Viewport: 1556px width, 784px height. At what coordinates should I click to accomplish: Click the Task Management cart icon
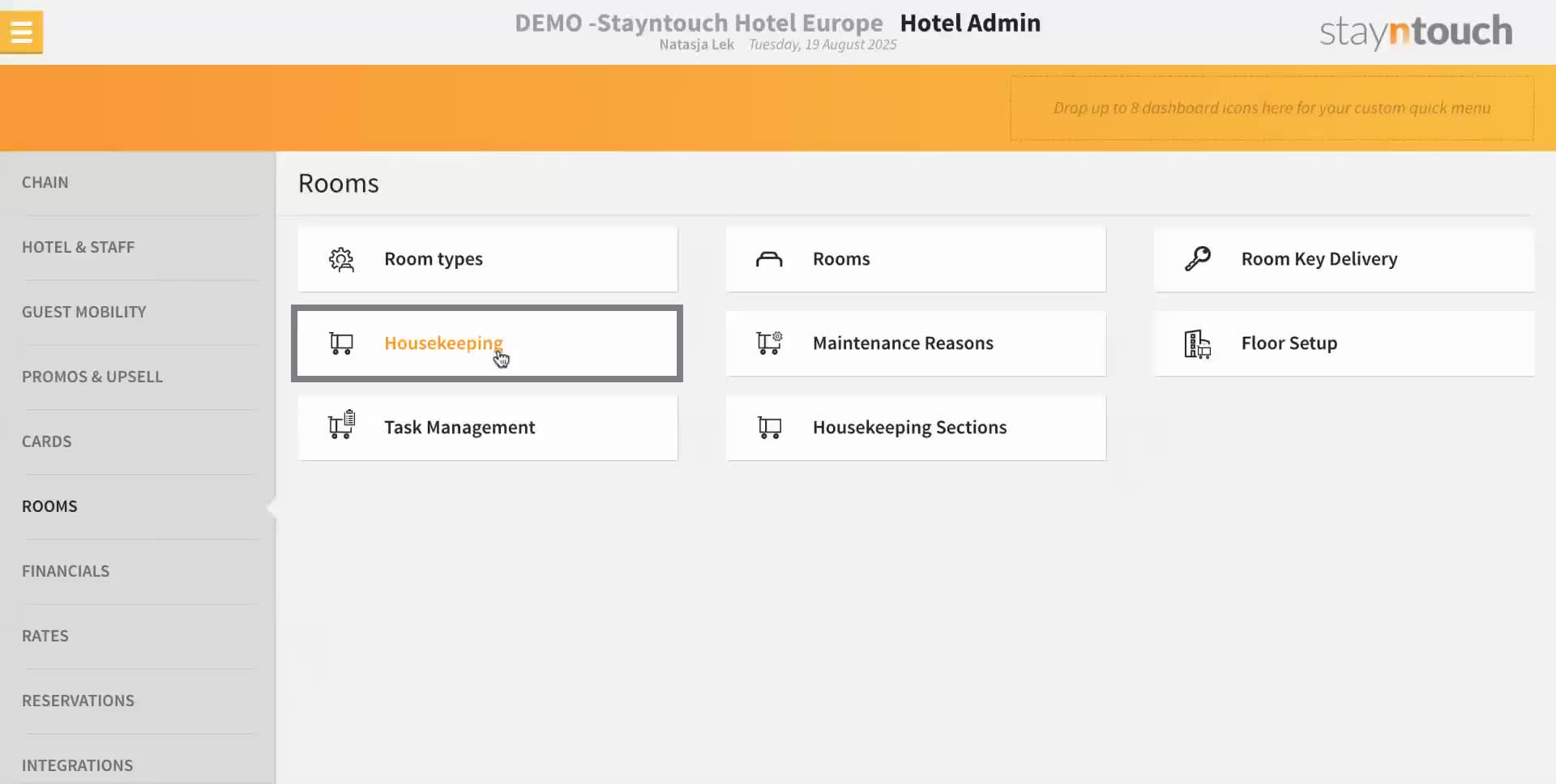coord(341,424)
